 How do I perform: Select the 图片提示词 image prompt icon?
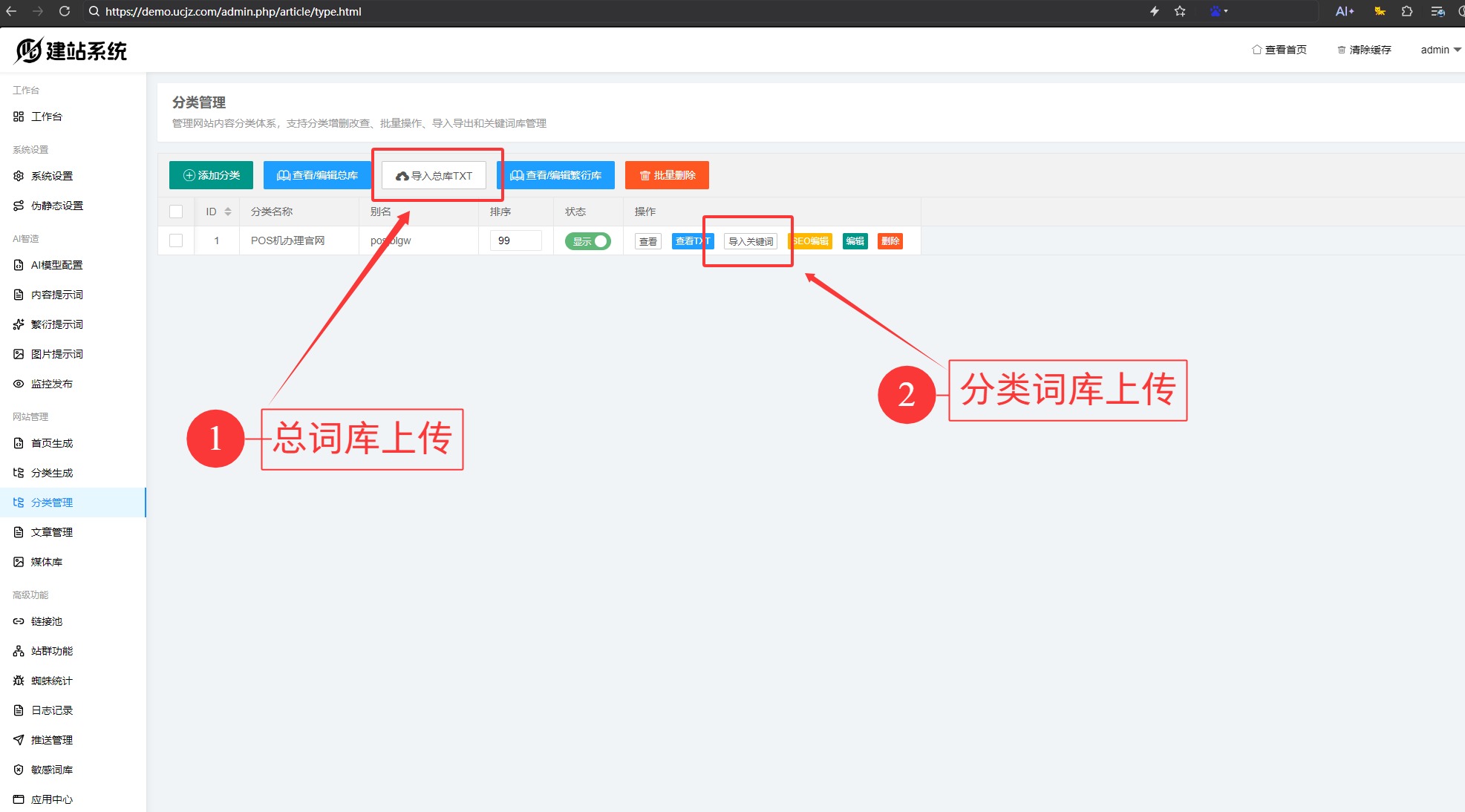[19, 354]
